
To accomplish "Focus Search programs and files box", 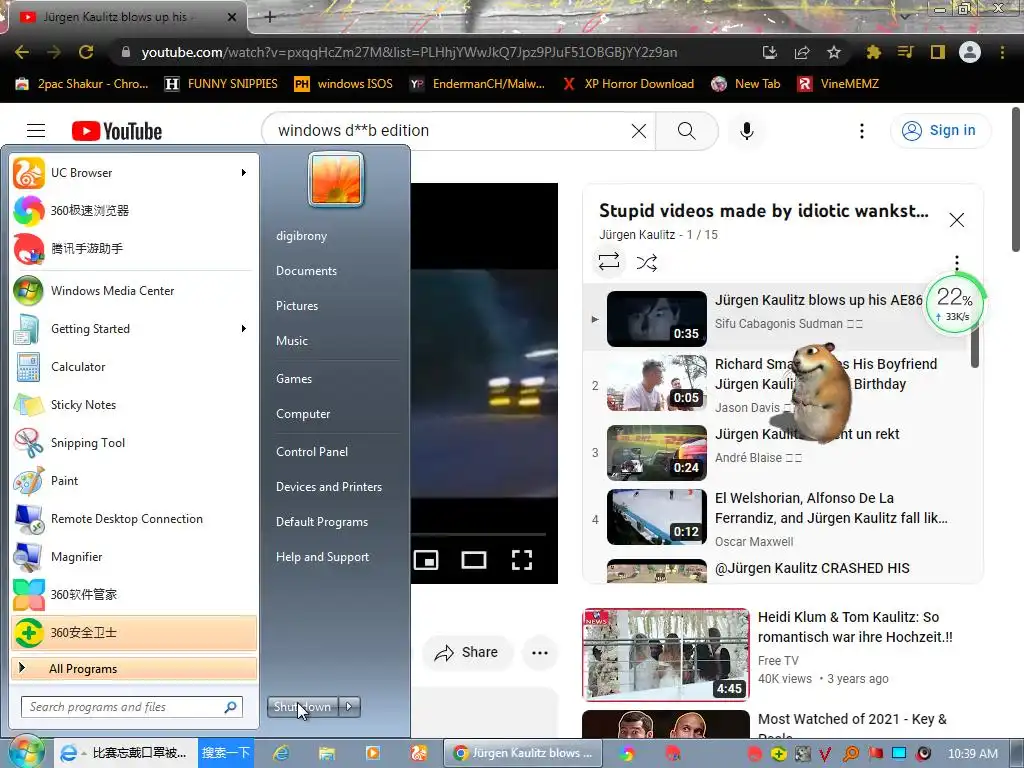I will tap(132, 707).
